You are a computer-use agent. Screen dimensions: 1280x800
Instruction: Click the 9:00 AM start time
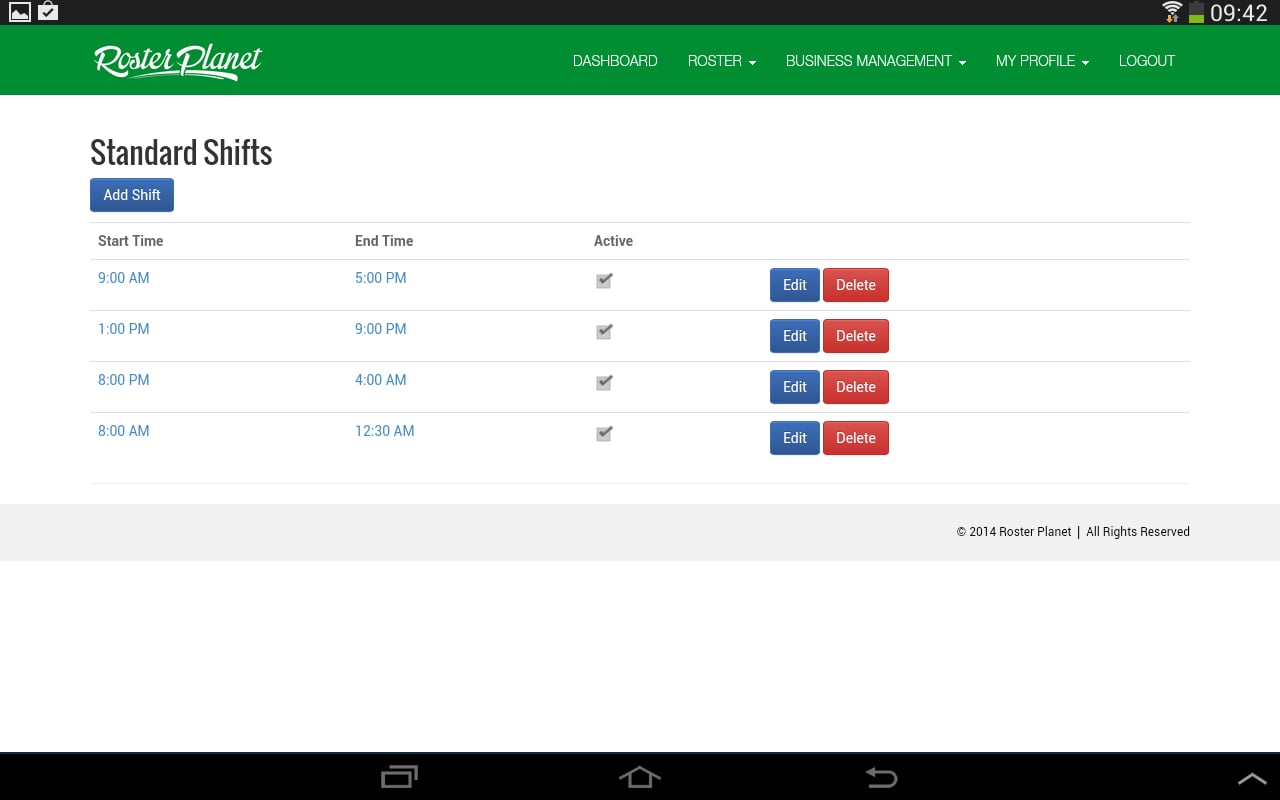[x=124, y=278]
